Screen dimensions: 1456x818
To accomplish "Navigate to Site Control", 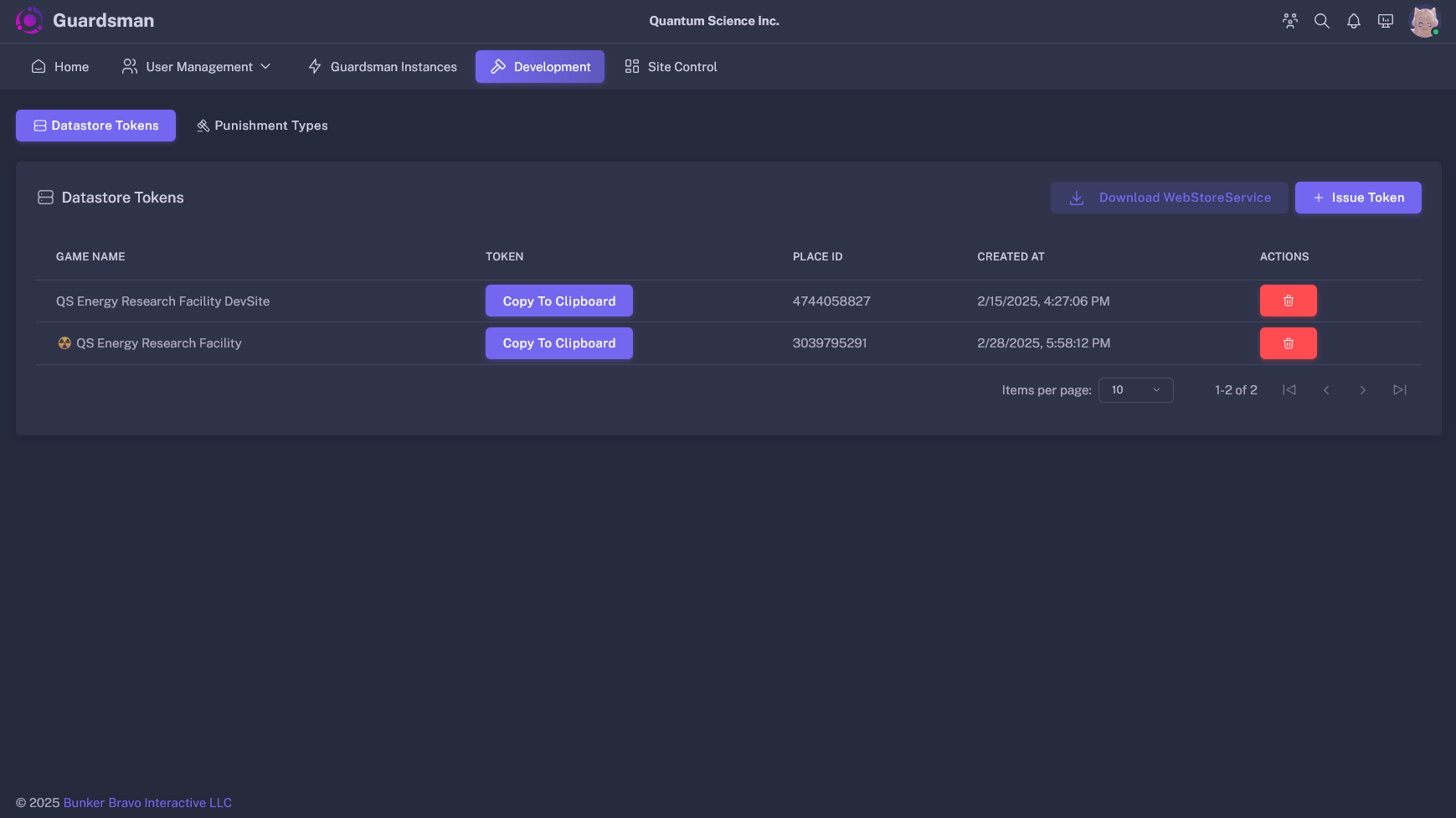I will tap(671, 67).
